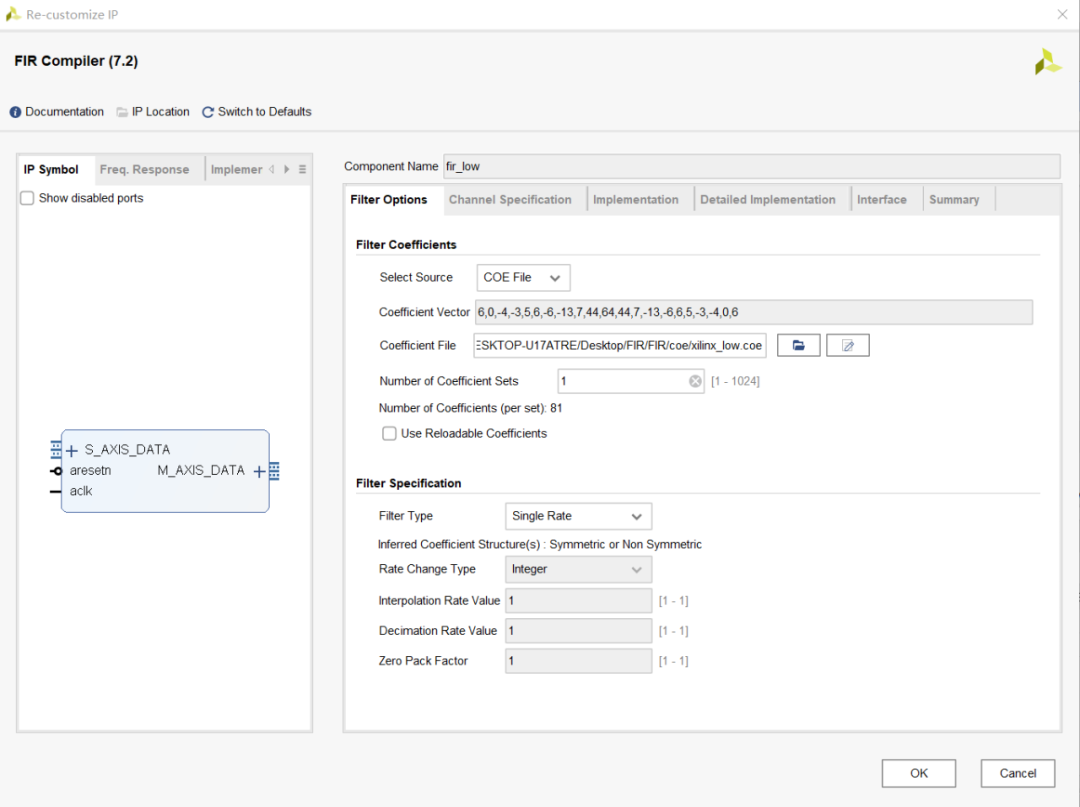Screen dimensions: 1080x807
Task: Click the Cancel button
Action: click(x=1017, y=773)
